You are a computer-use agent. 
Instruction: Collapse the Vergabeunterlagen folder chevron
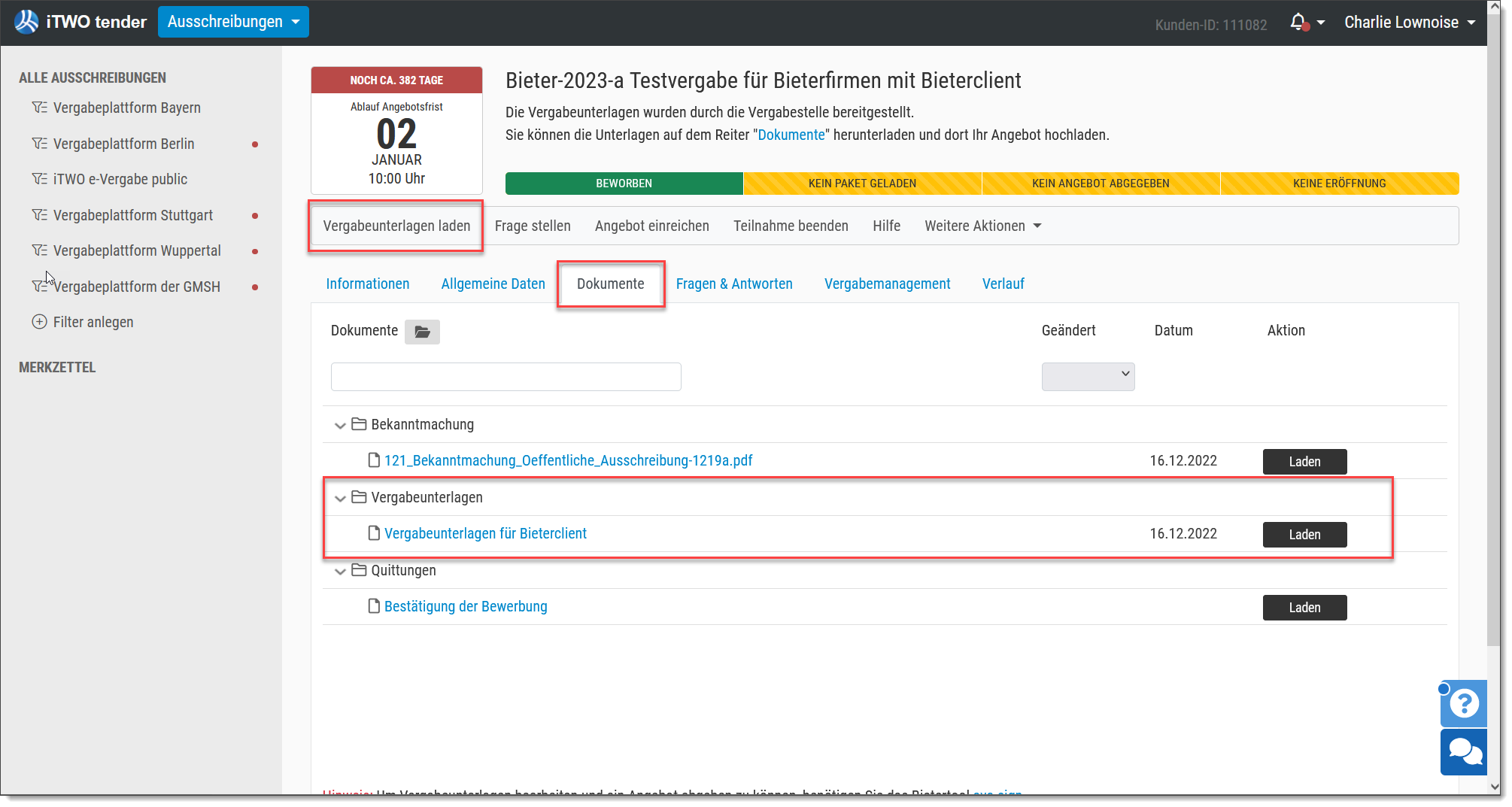340,499
